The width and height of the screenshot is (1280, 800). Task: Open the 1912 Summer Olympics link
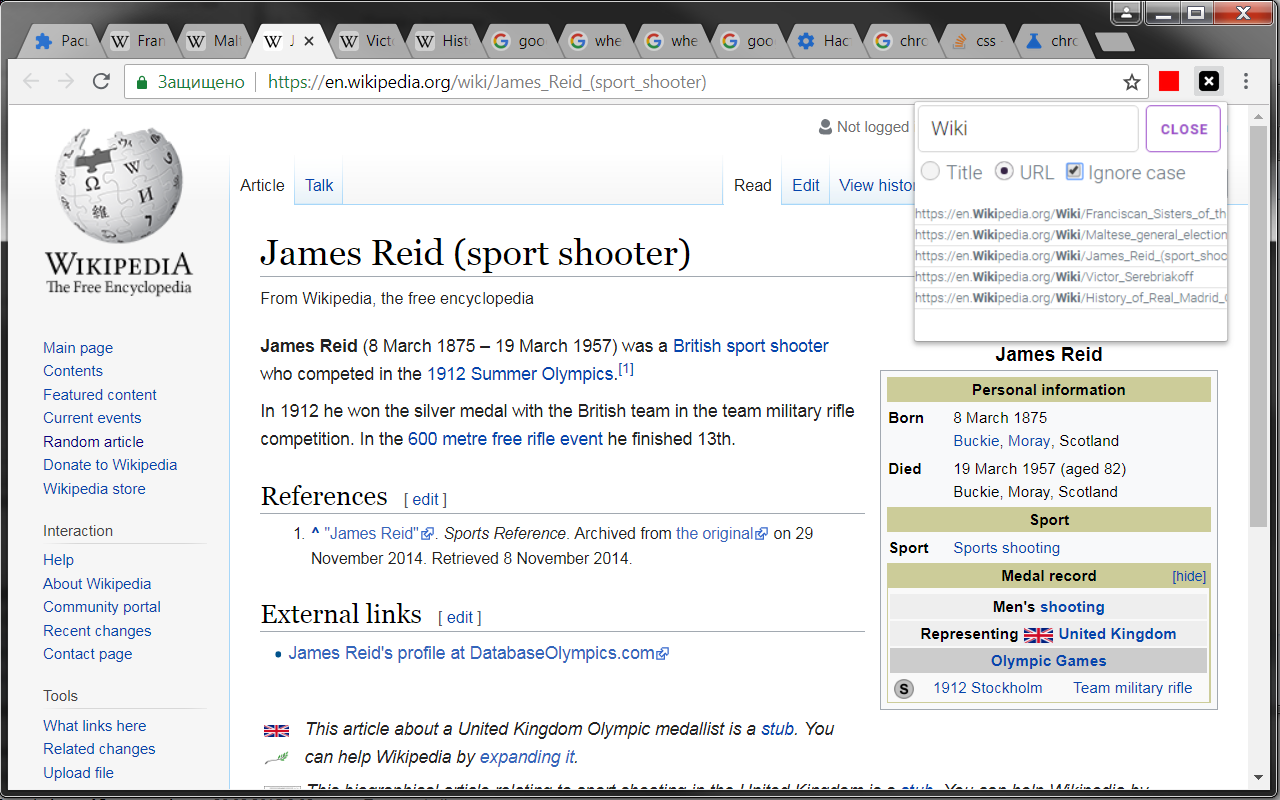tap(521, 374)
